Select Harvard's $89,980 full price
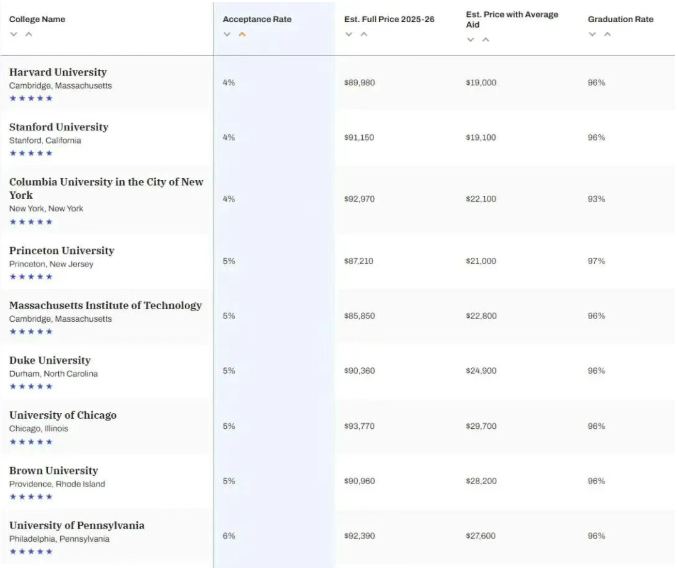Viewport: 678px width, 568px height. (359, 83)
